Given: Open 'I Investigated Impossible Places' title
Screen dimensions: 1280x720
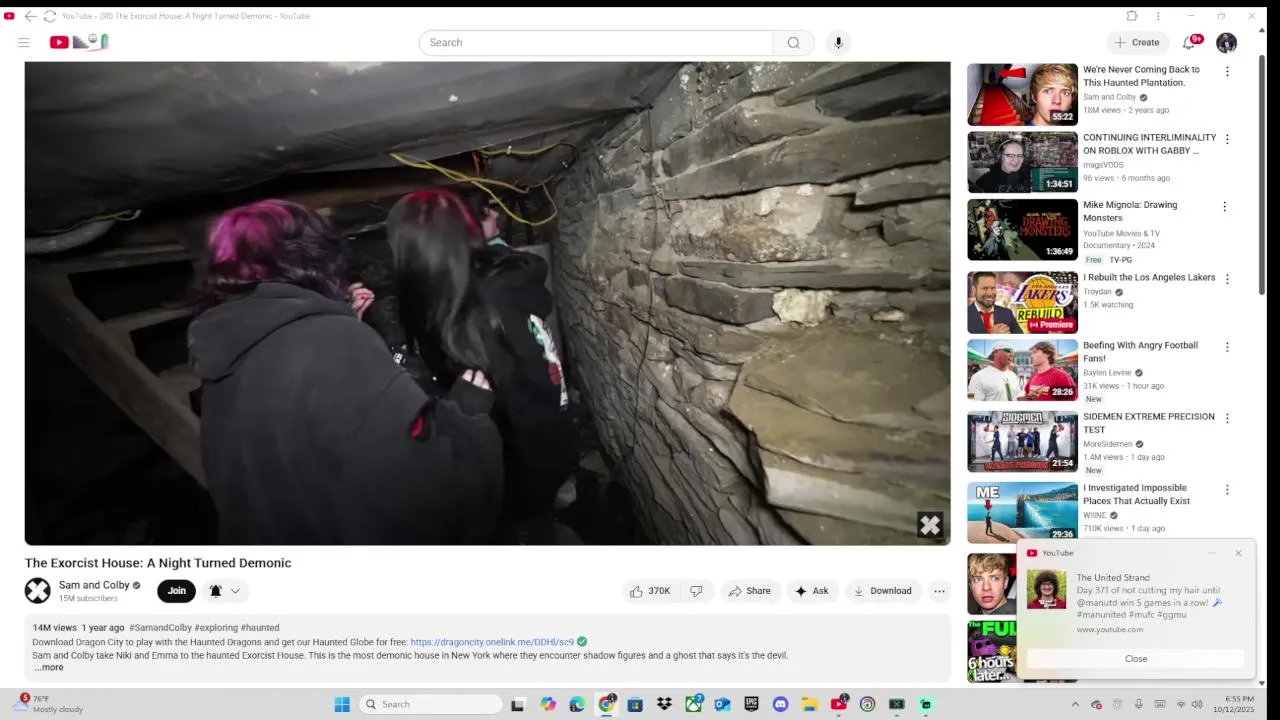Looking at the screenshot, I should pos(1137,494).
